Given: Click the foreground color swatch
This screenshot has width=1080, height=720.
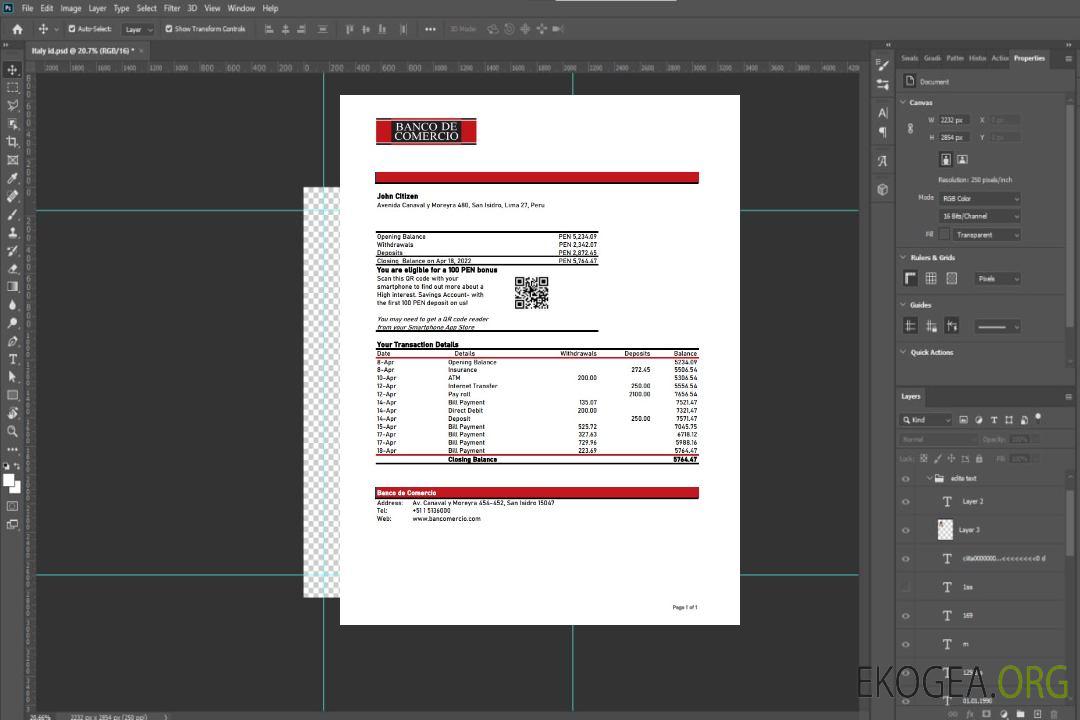Looking at the screenshot, I should tap(9, 480).
